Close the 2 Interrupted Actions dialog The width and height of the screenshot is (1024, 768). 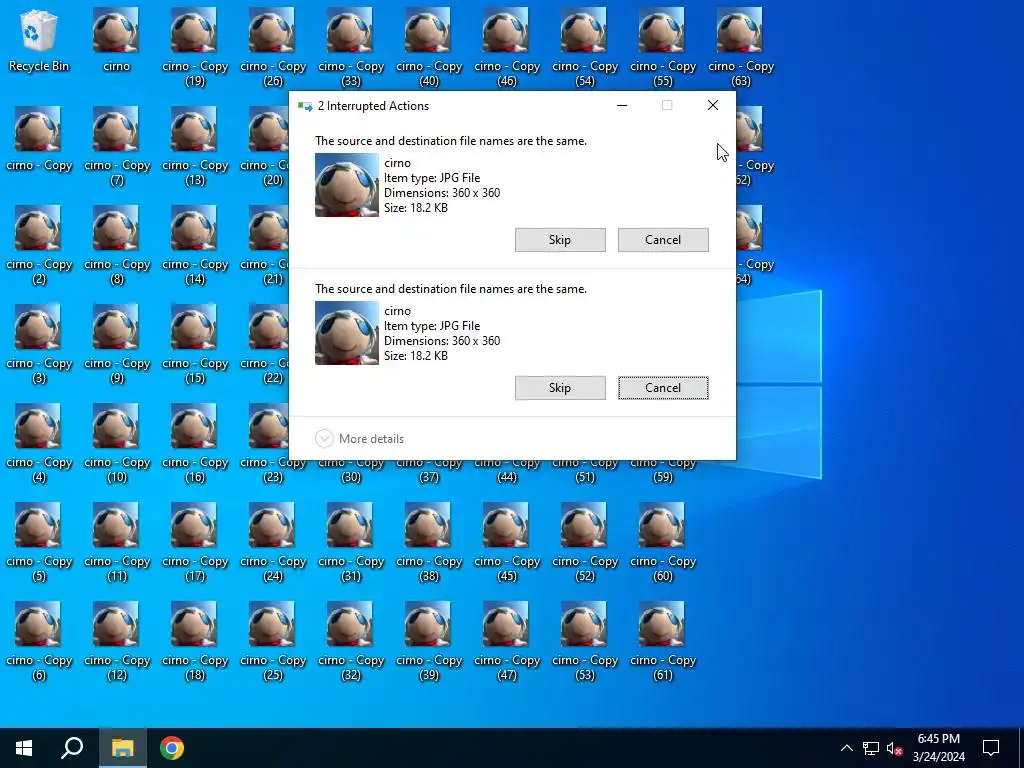pyautogui.click(x=712, y=105)
